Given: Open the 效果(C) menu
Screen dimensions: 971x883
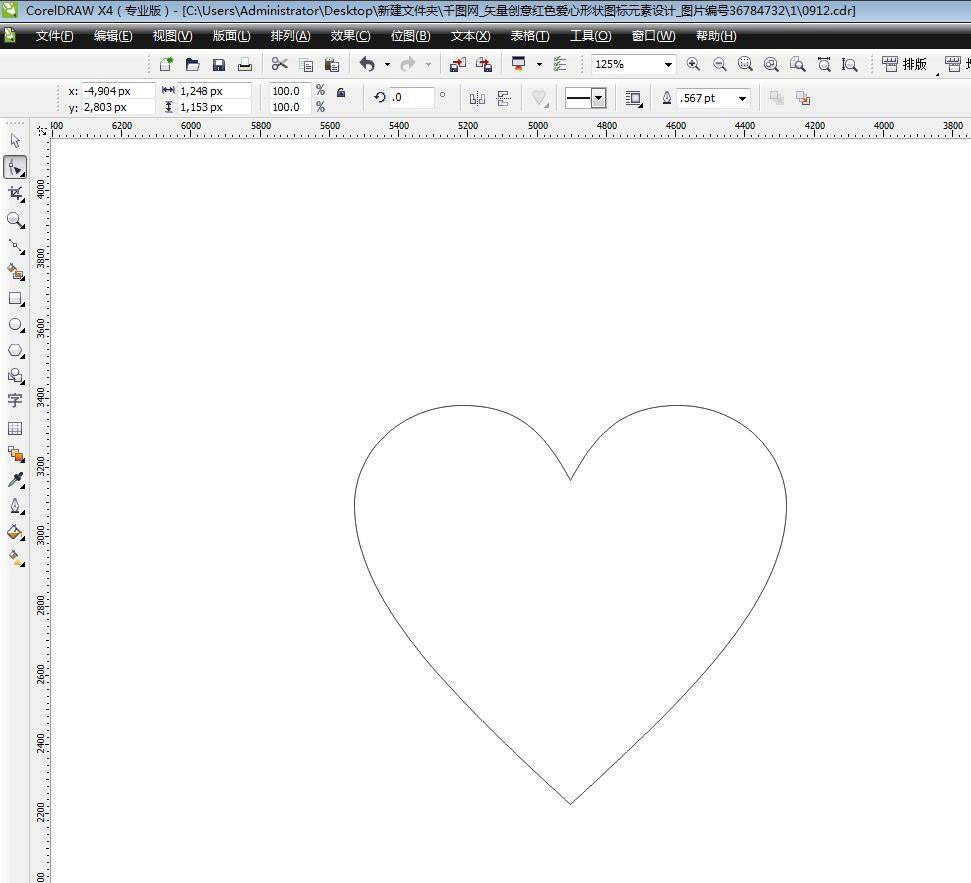Looking at the screenshot, I should coord(350,36).
